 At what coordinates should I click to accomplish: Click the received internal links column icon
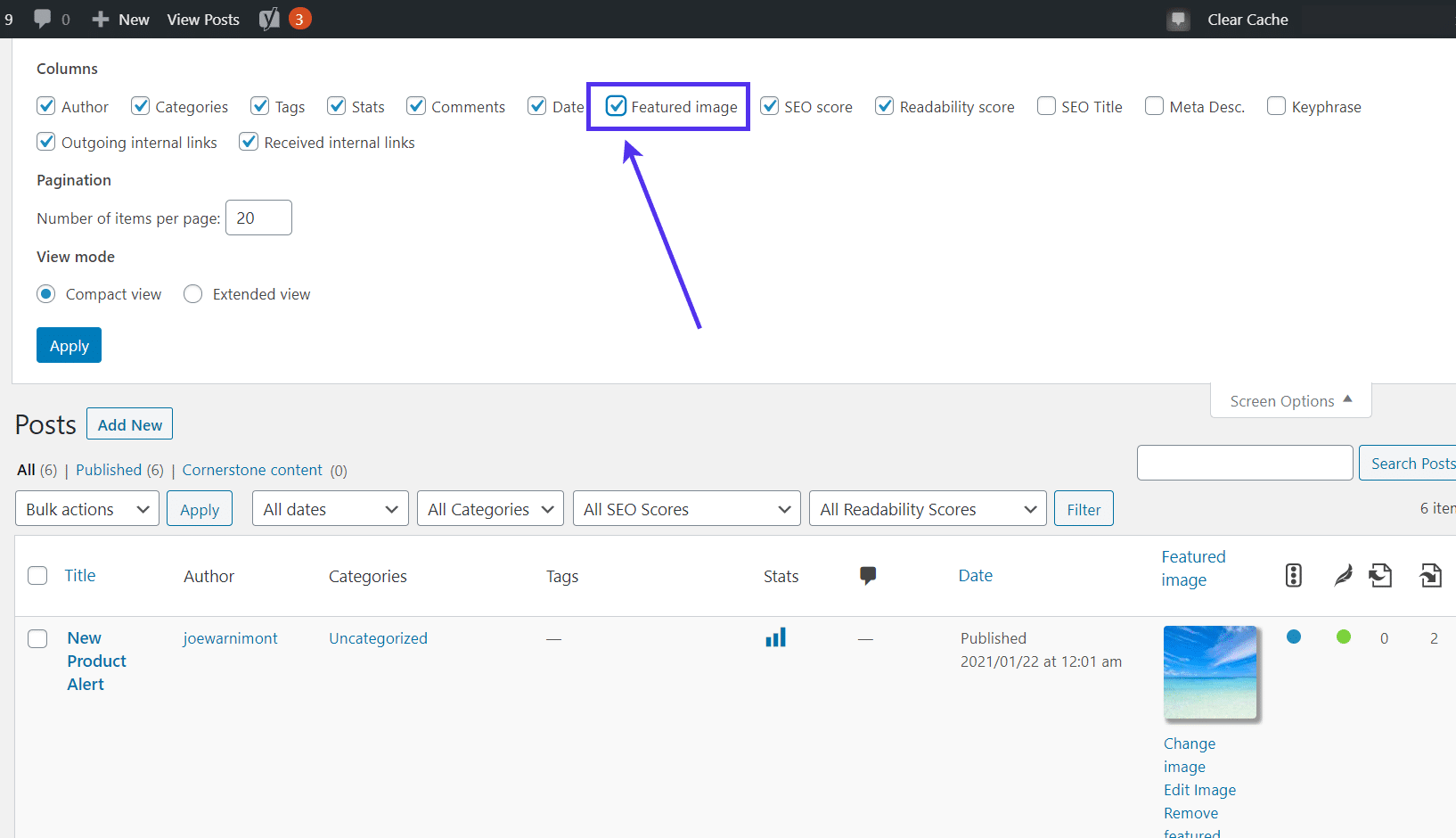1430,576
